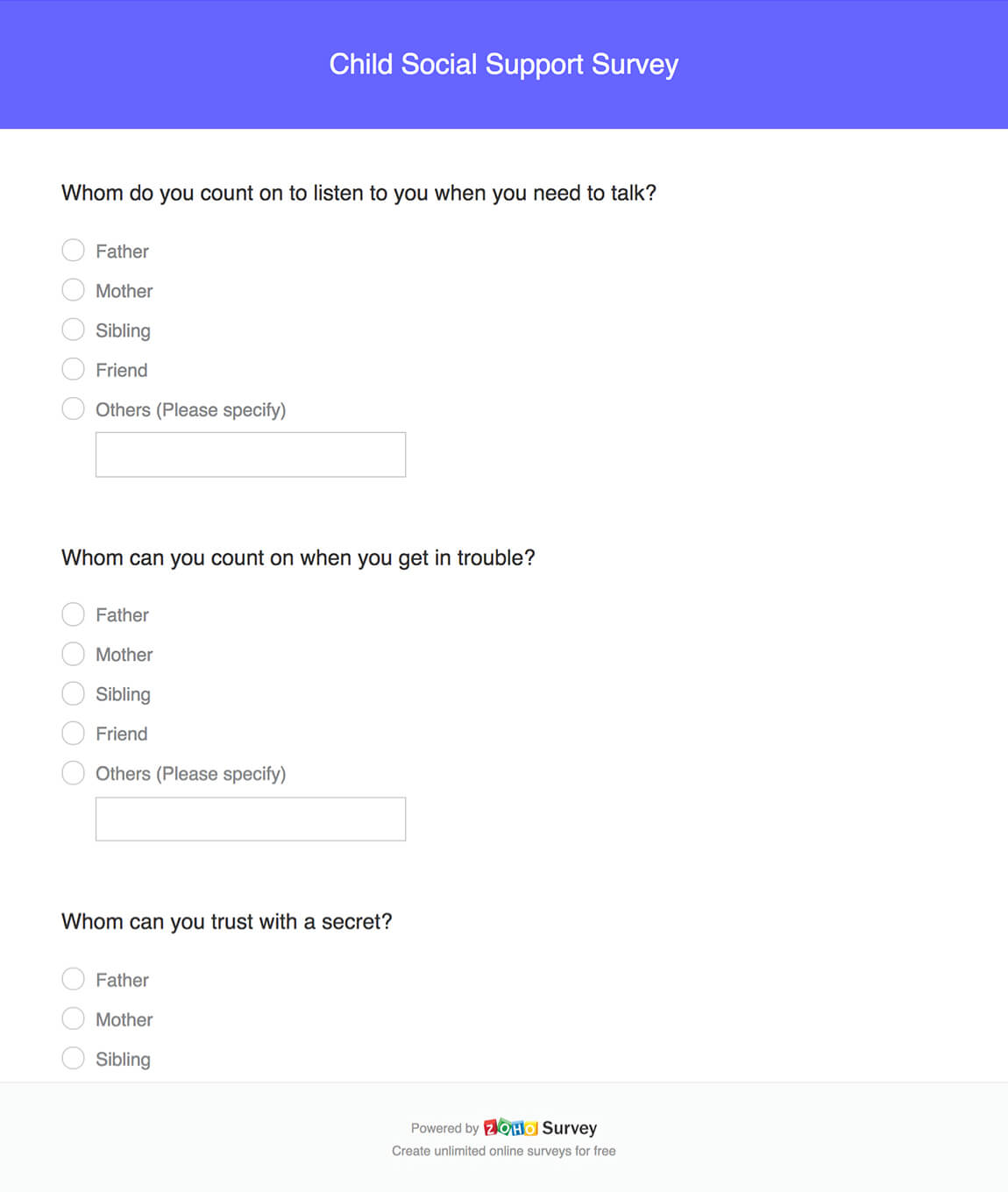
Task: Click the Child Social Support Survey header
Action: click(x=504, y=64)
